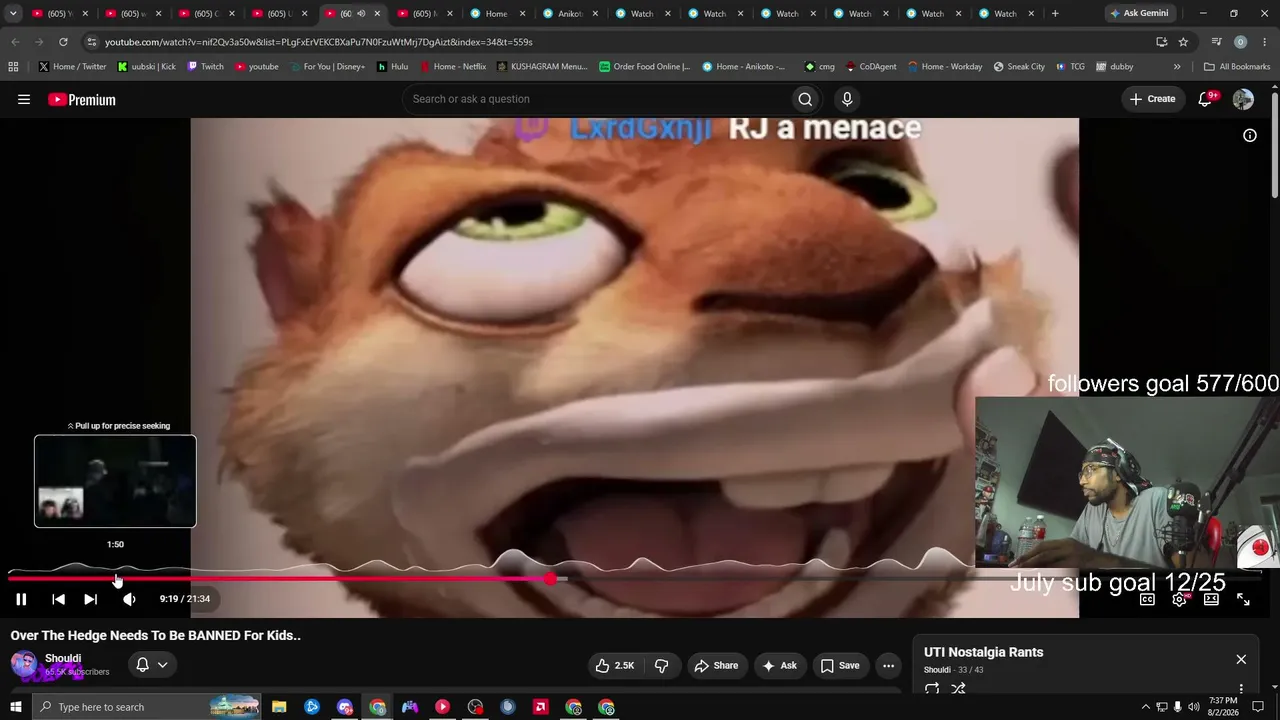Open File Explorer from taskbar
The height and width of the screenshot is (720, 1280).
tap(279, 707)
